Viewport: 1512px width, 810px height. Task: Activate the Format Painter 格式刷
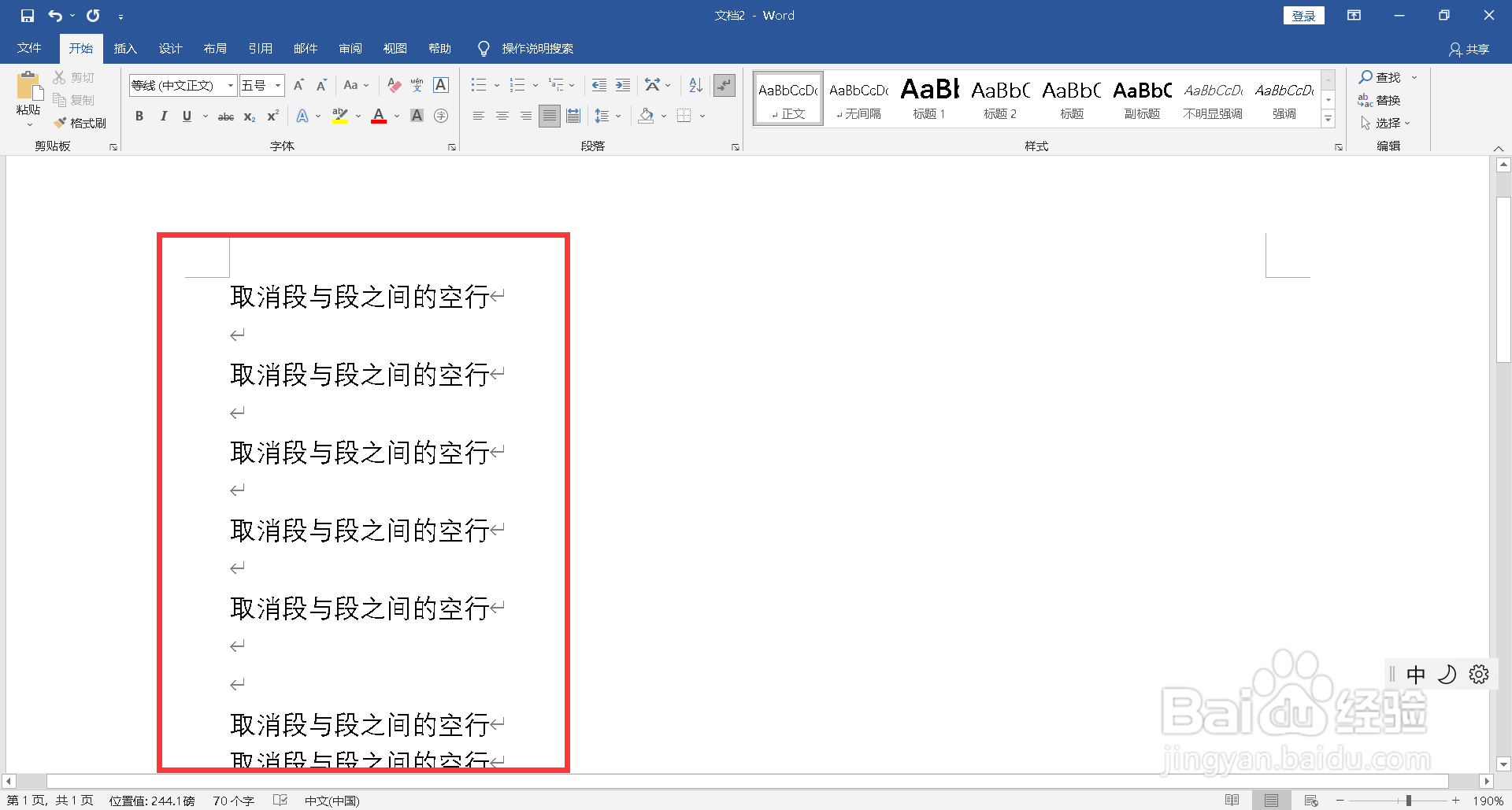click(x=80, y=123)
